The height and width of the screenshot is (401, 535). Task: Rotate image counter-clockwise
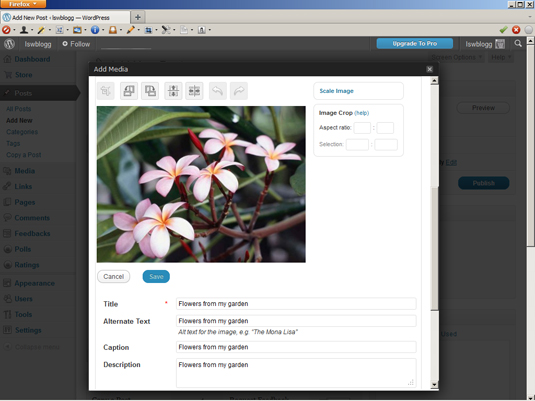[x=129, y=91]
